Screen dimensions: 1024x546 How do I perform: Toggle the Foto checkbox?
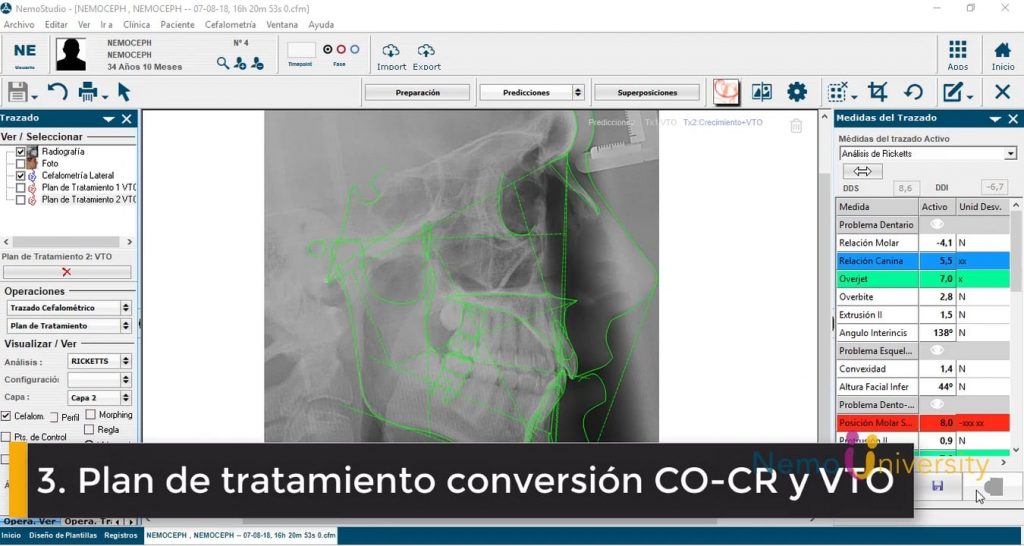[x=20, y=163]
